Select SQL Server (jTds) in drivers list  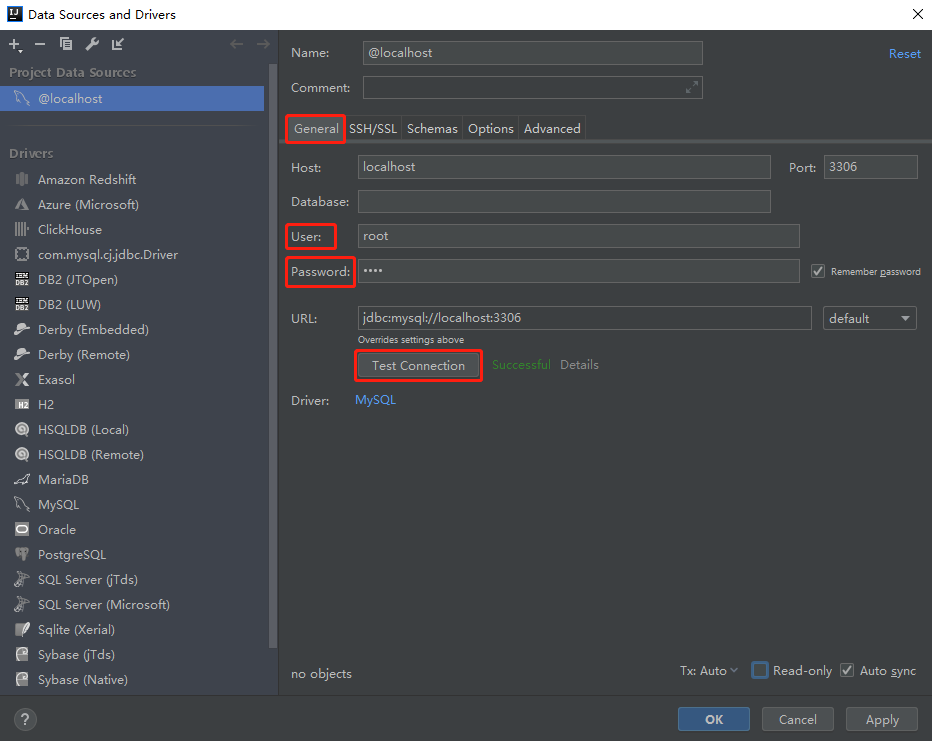tap(87, 579)
